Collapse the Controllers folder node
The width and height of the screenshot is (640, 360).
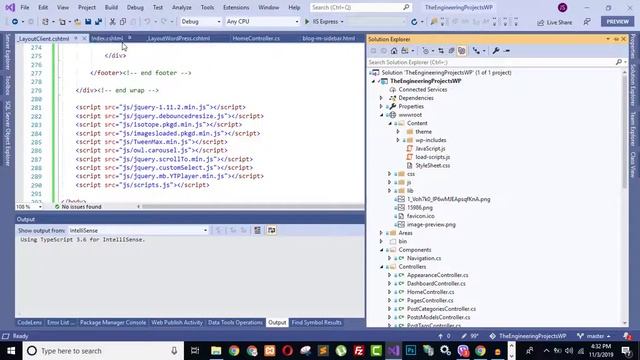click(382, 267)
